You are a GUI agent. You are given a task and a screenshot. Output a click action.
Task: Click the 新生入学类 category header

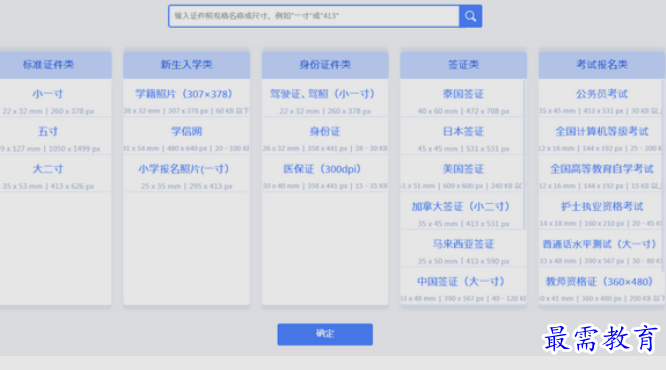coord(186,65)
